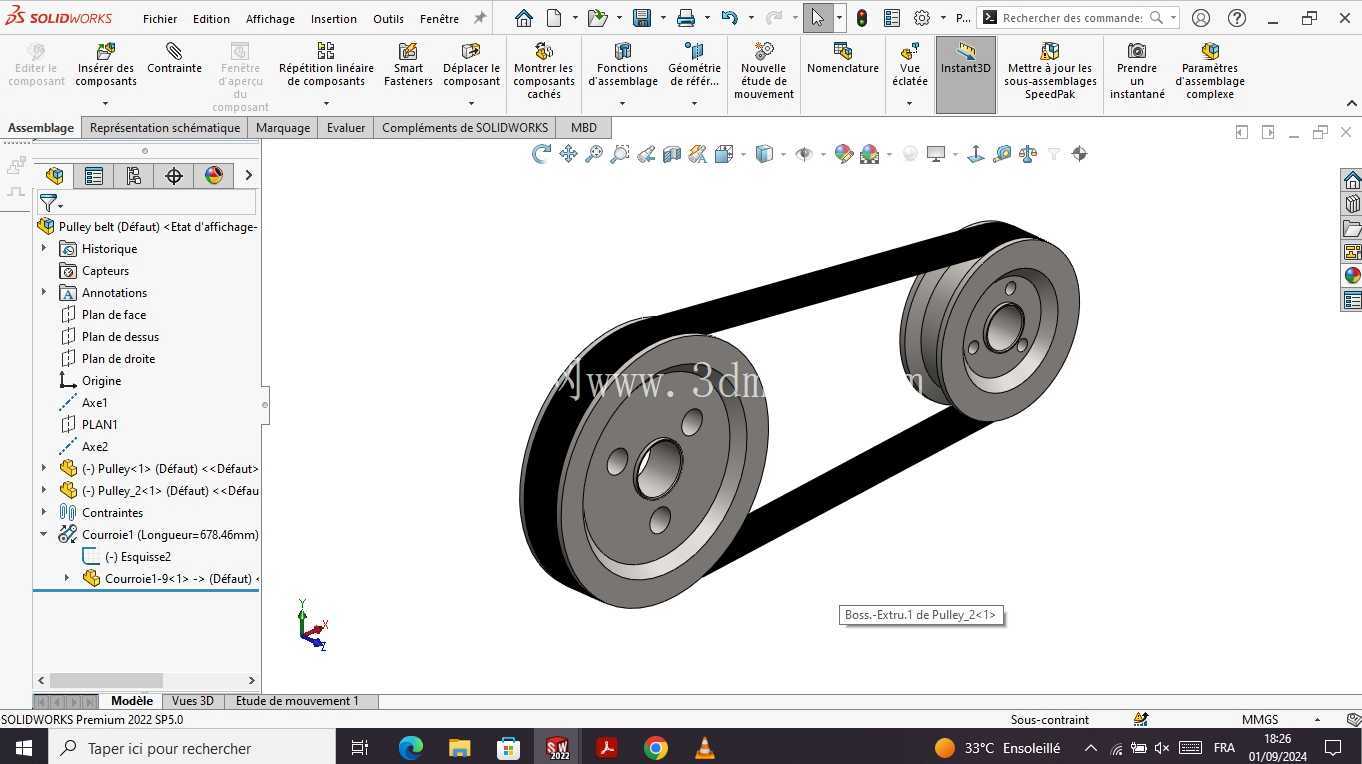This screenshot has width=1362, height=764.
Task: Switch to the MBD tab
Action: (x=584, y=127)
